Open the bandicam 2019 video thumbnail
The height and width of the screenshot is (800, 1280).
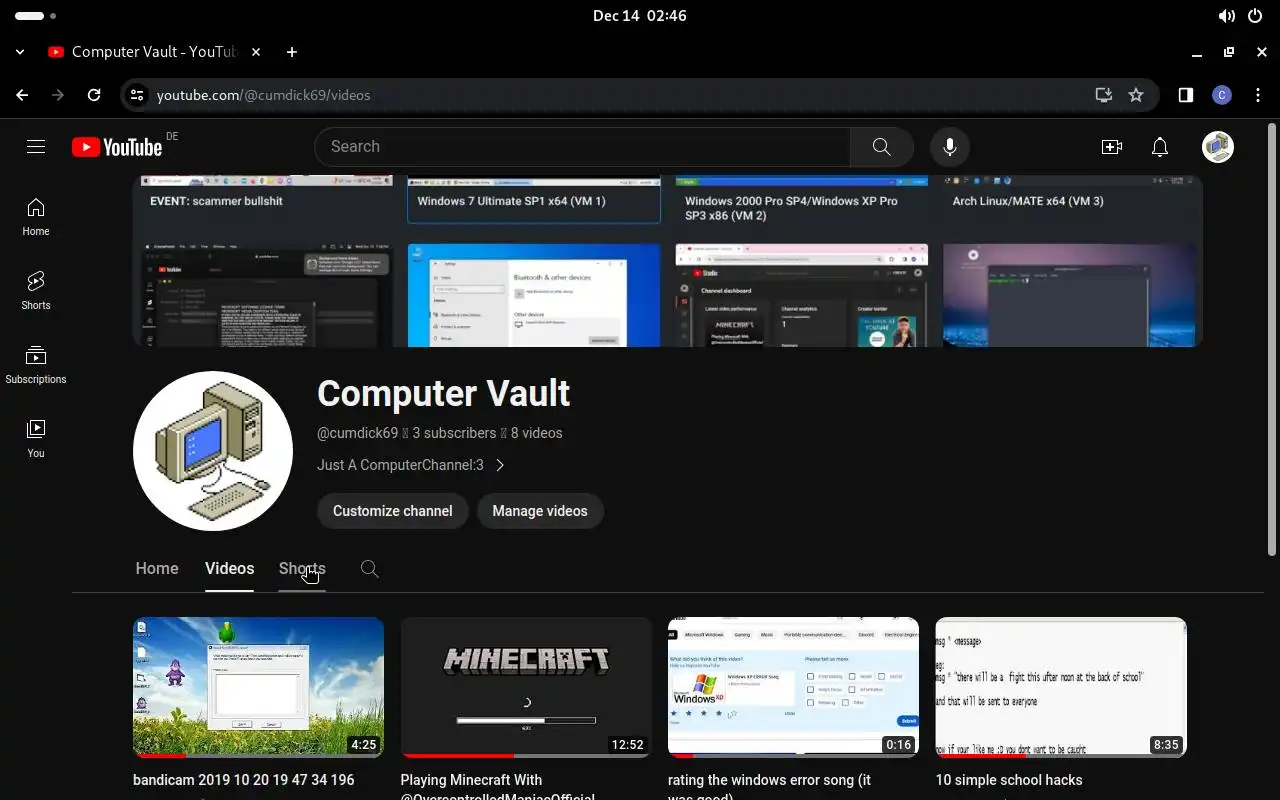click(258, 687)
